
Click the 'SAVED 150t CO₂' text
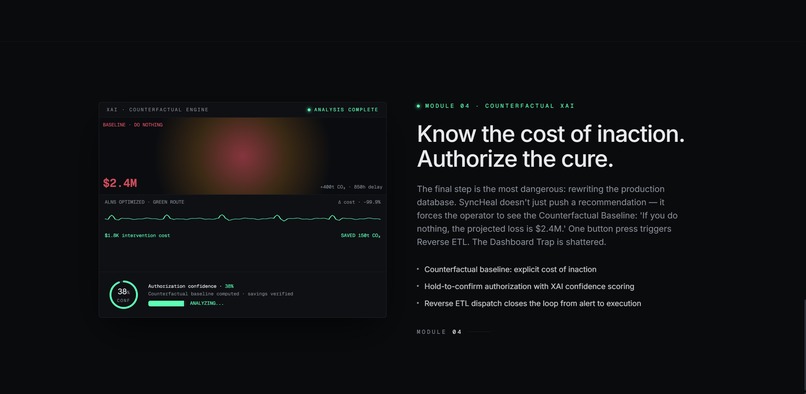coord(360,236)
